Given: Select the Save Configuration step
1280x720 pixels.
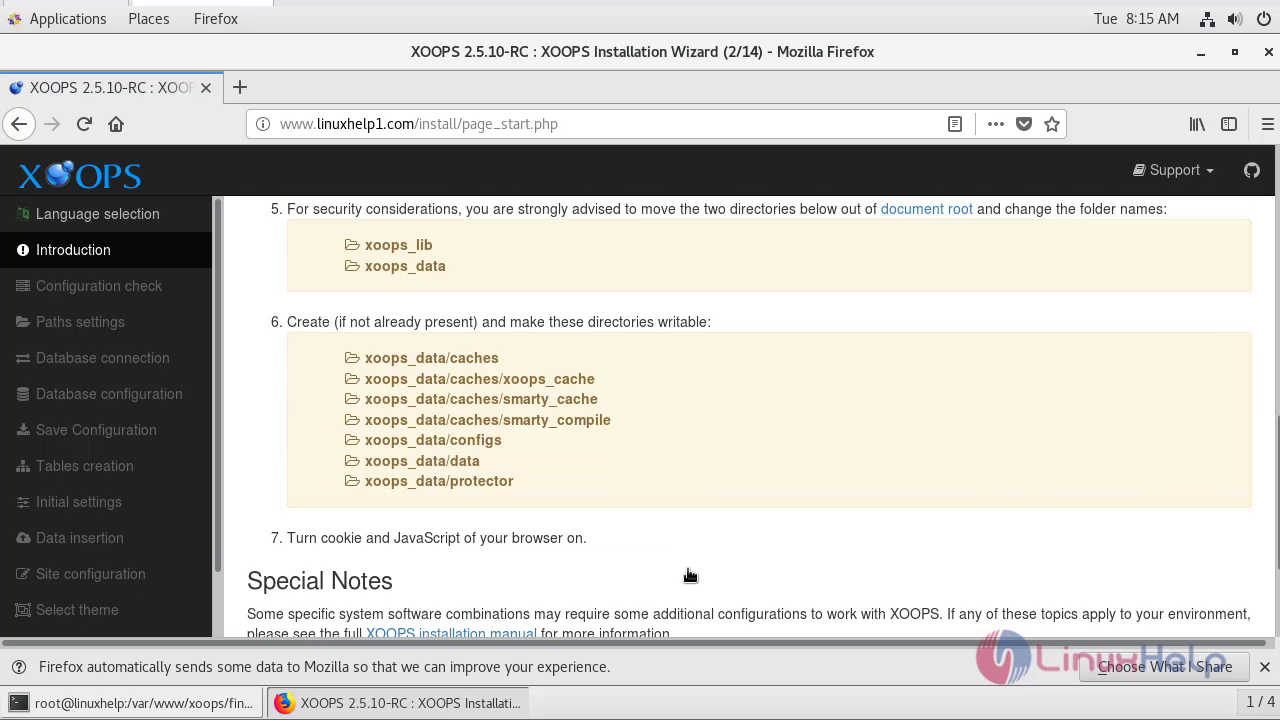Looking at the screenshot, I should 106,430.
